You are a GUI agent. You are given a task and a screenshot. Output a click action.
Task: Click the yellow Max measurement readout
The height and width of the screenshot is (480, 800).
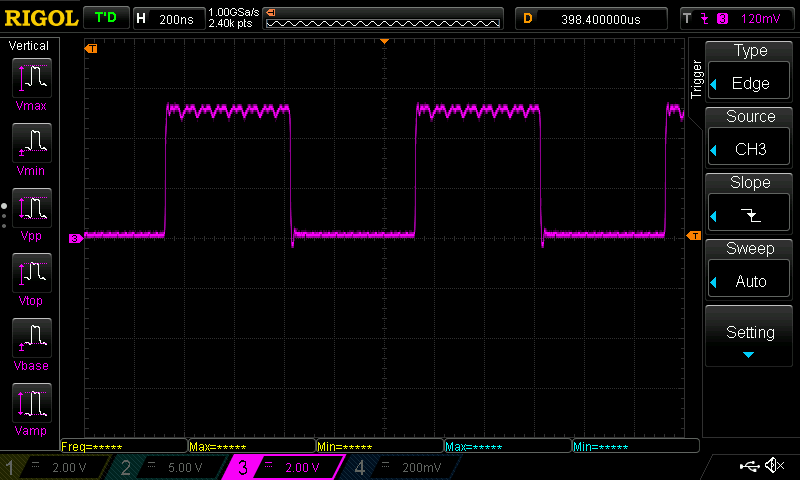pyautogui.click(x=252, y=447)
